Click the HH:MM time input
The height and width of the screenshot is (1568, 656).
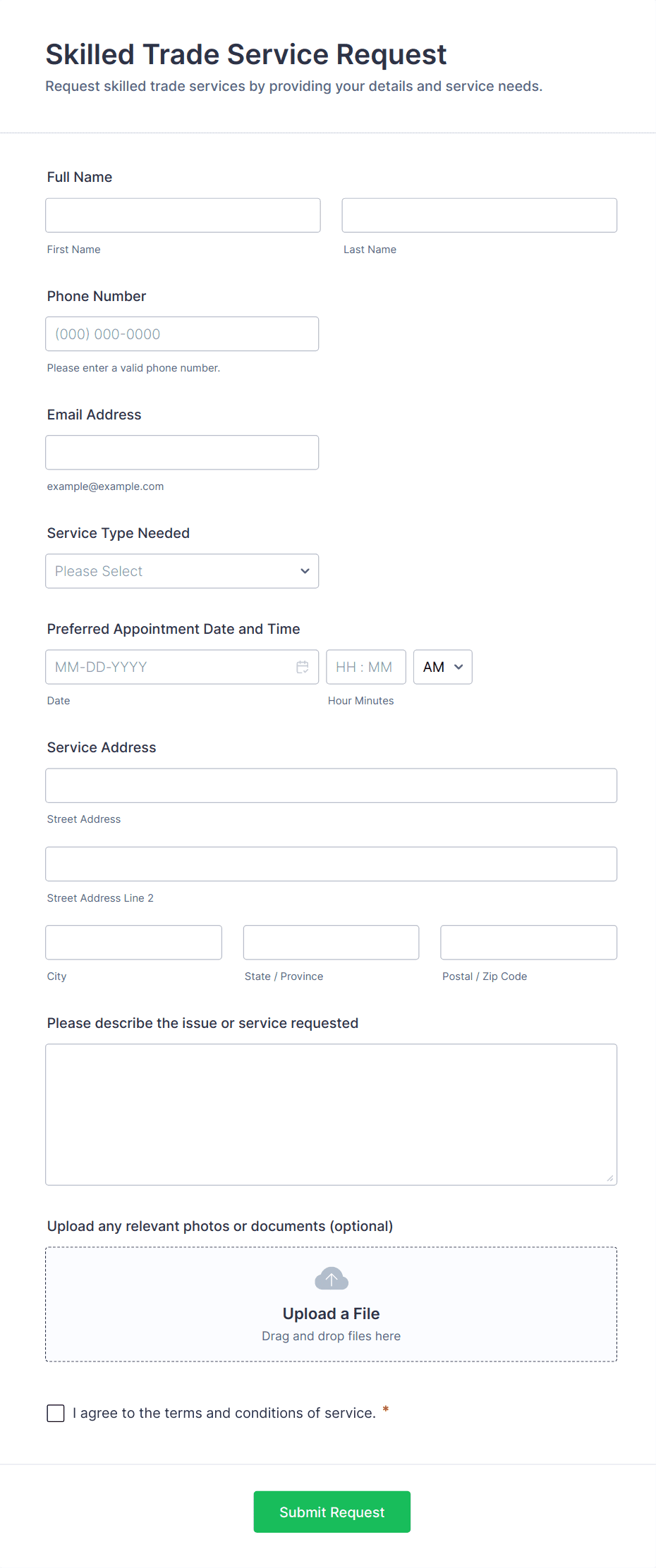[x=365, y=666]
